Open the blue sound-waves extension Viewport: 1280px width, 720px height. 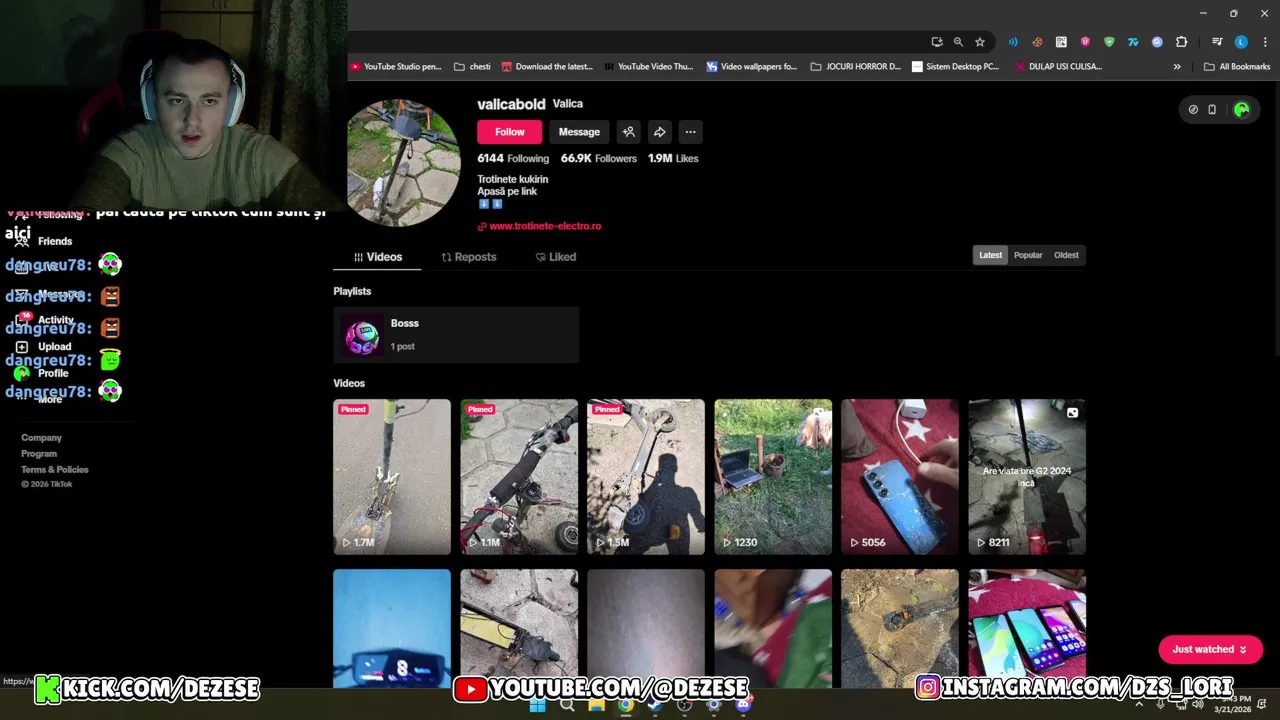pyautogui.click(x=1013, y=42)
